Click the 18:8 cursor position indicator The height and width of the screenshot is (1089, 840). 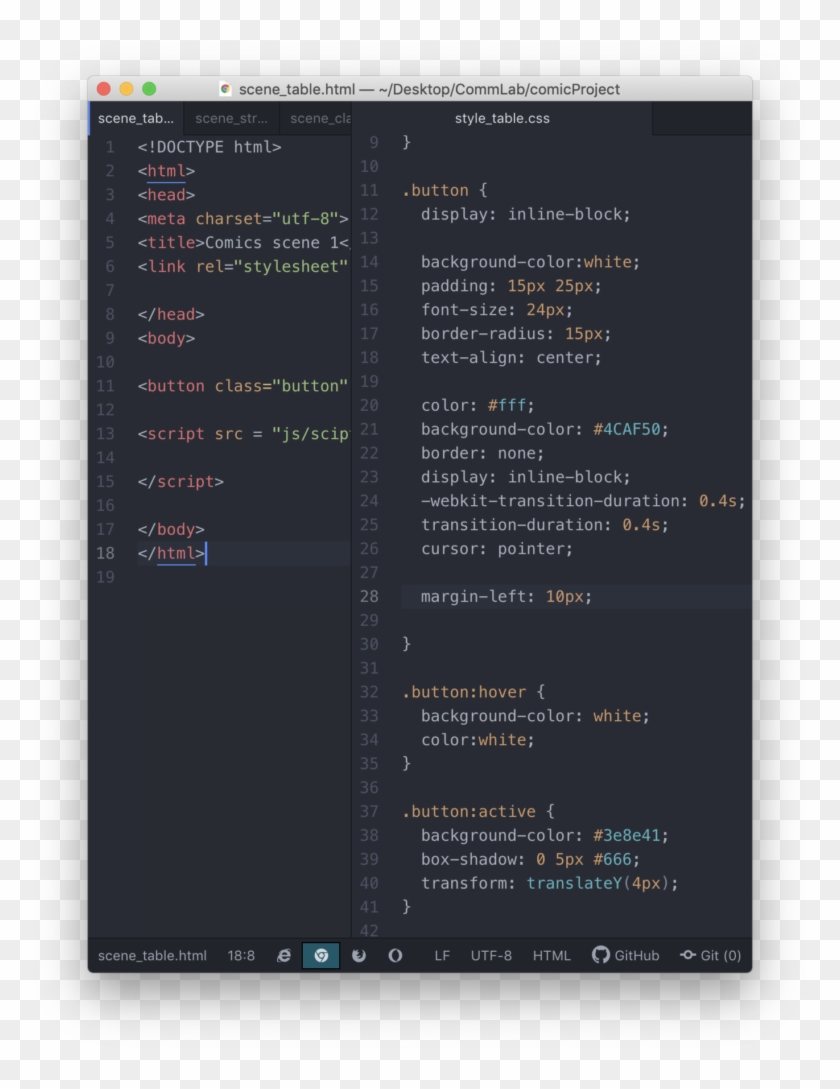pos(241,955)
